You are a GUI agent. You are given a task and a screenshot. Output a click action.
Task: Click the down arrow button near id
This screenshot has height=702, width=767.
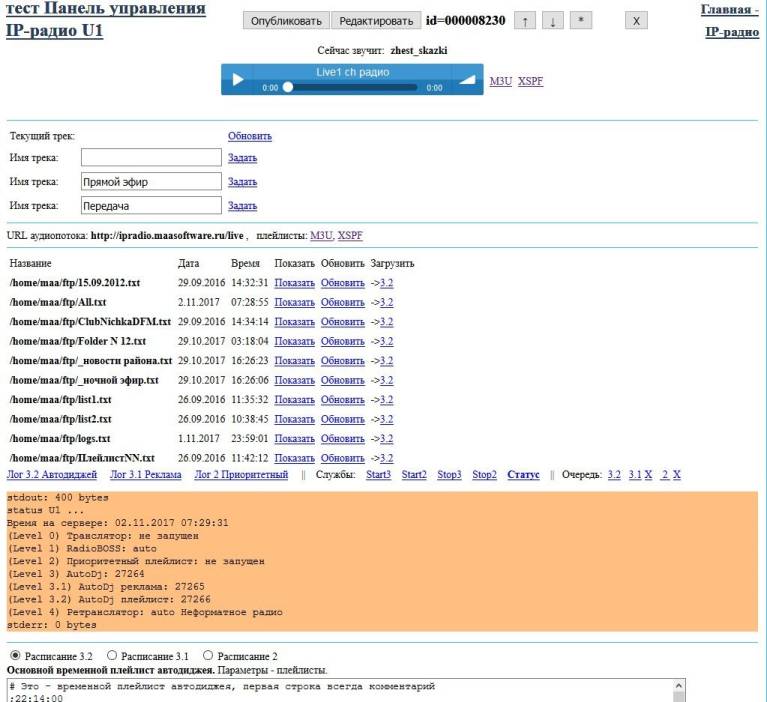pos(553,21)
